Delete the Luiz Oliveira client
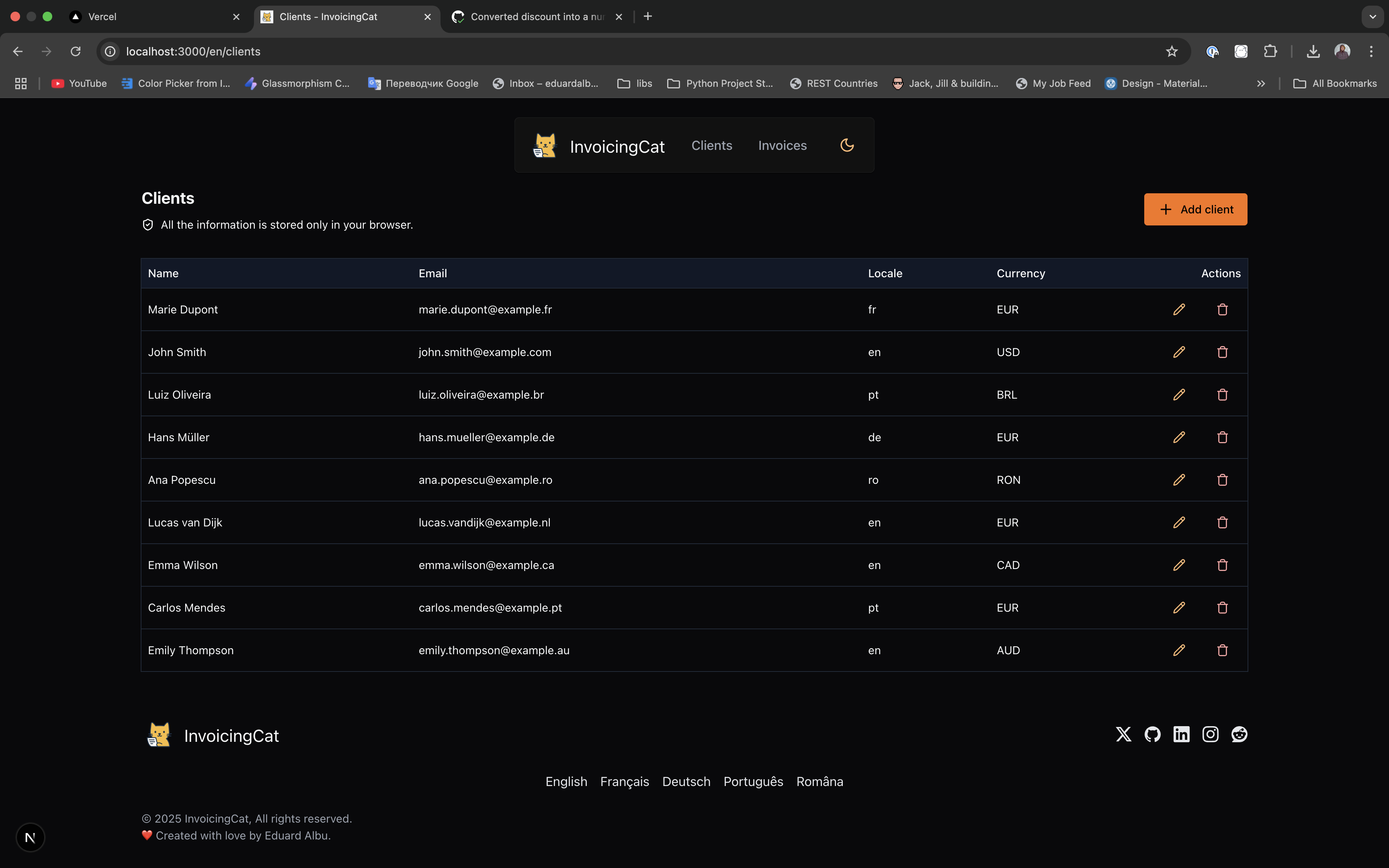Image resolution: width=1389 pixels, height=868 pixels. (x=1223, y=394)
